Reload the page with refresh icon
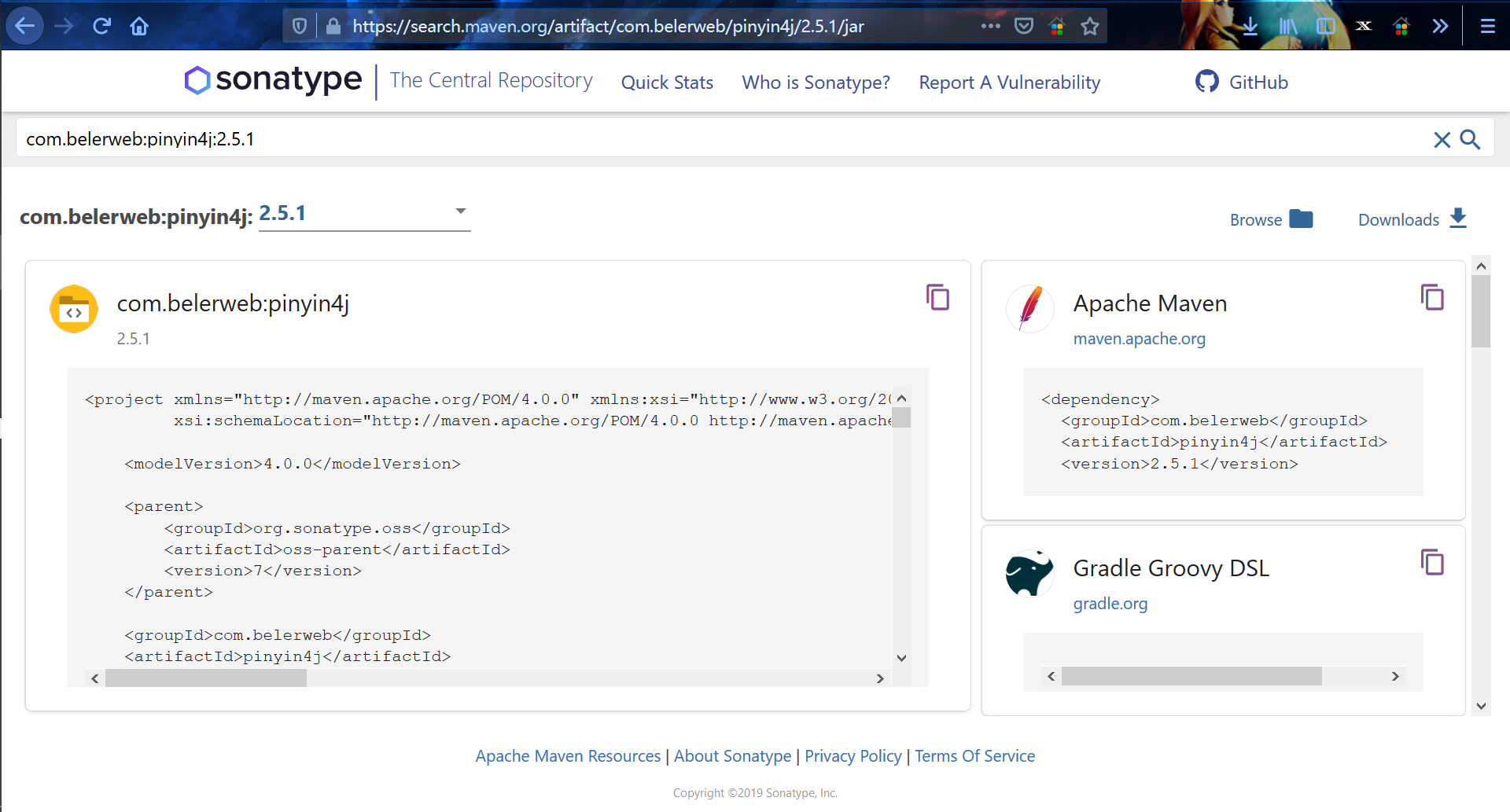This screenshot has height=812, width=1510. 101,26
